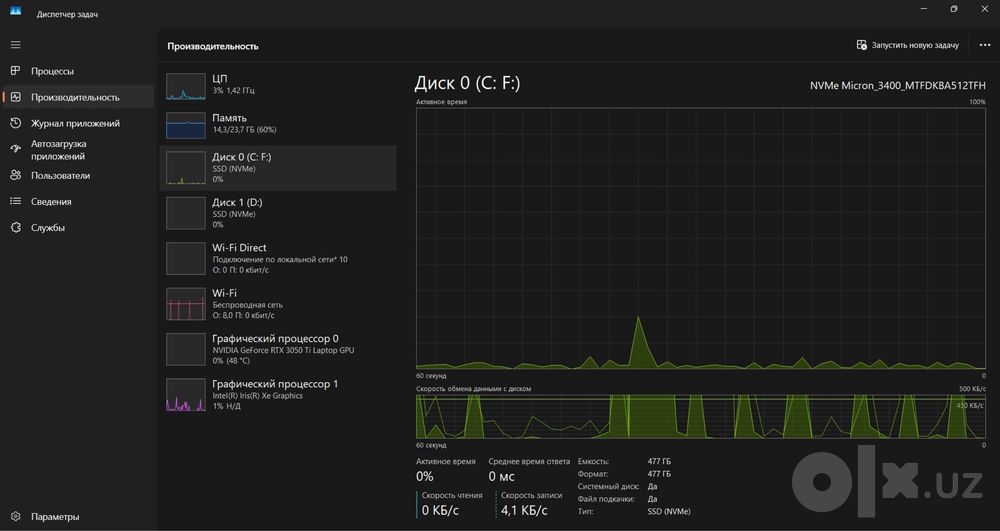The height and width of the screenshot is (531, 1000).
Task: Click the NVMe Micron_3400_MTFDKBA512TFH model name
Action: click(x=898, y=85)
